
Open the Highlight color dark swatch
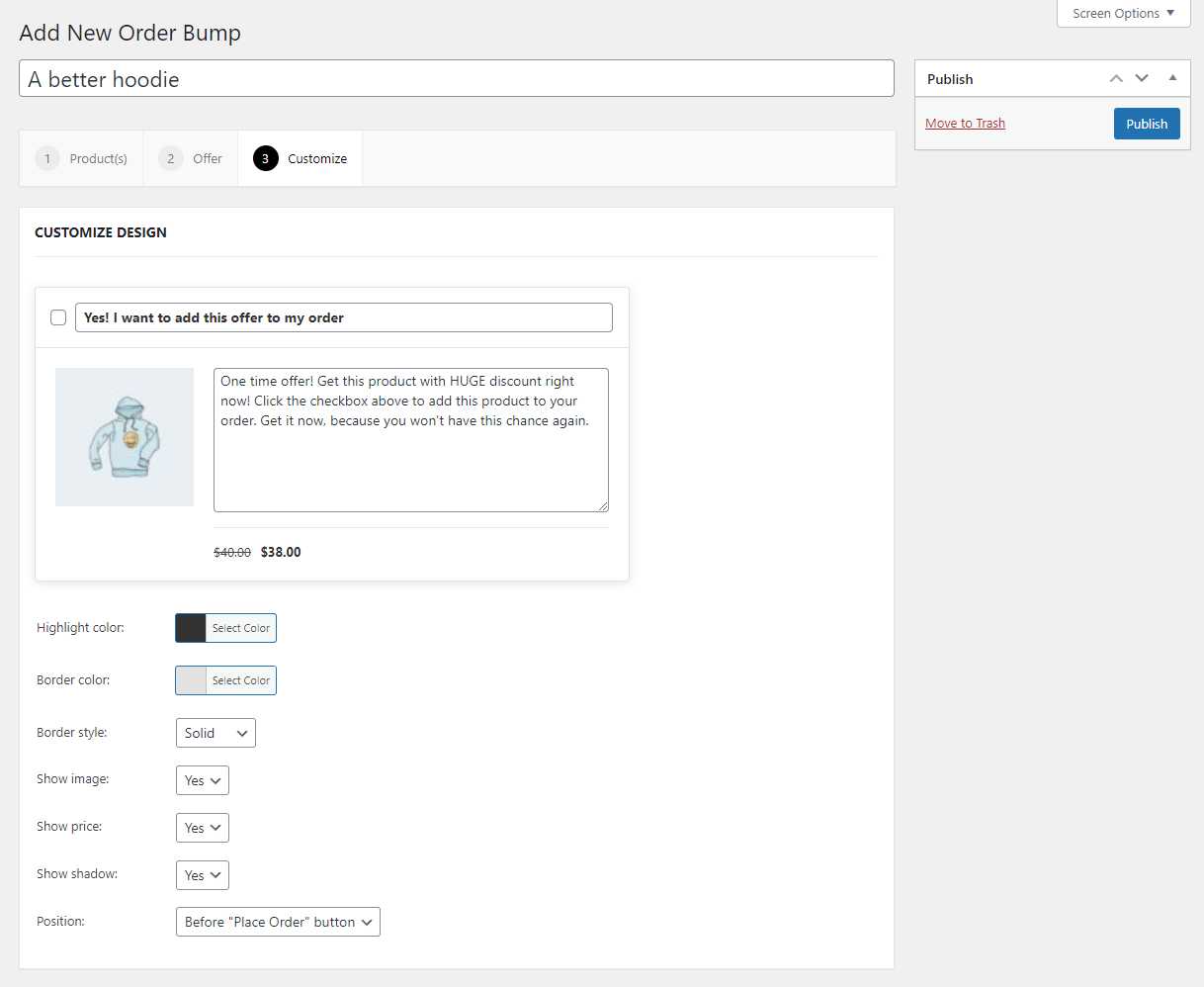coord(191,628)
